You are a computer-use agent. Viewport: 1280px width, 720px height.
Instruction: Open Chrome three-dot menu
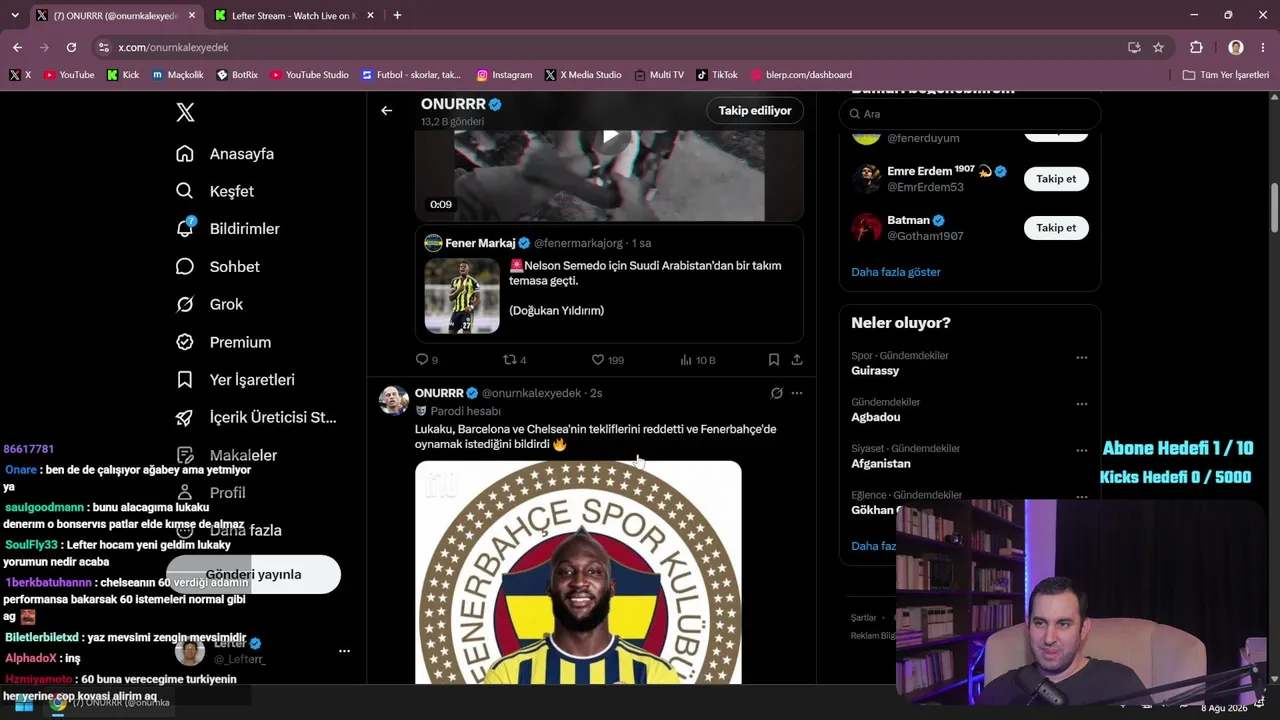(1264, 47)
